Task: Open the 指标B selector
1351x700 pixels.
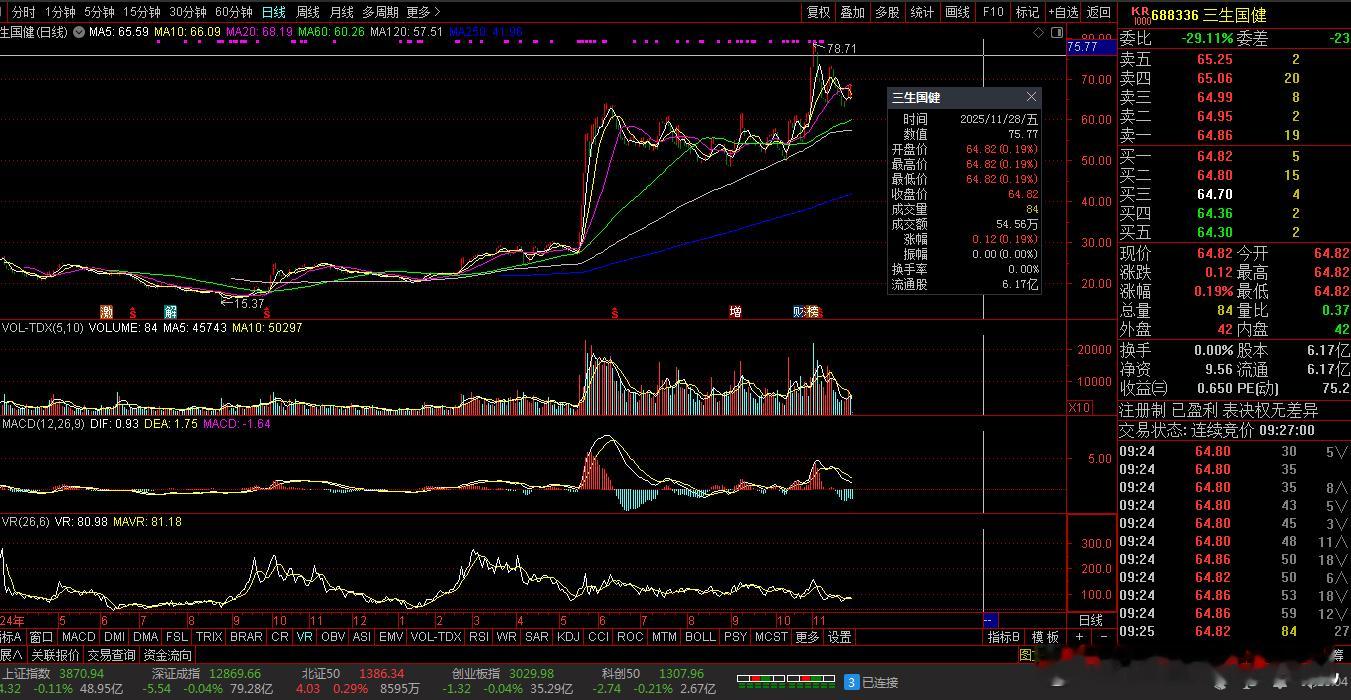Action: pyautogui.click(x=1004, y=637)
